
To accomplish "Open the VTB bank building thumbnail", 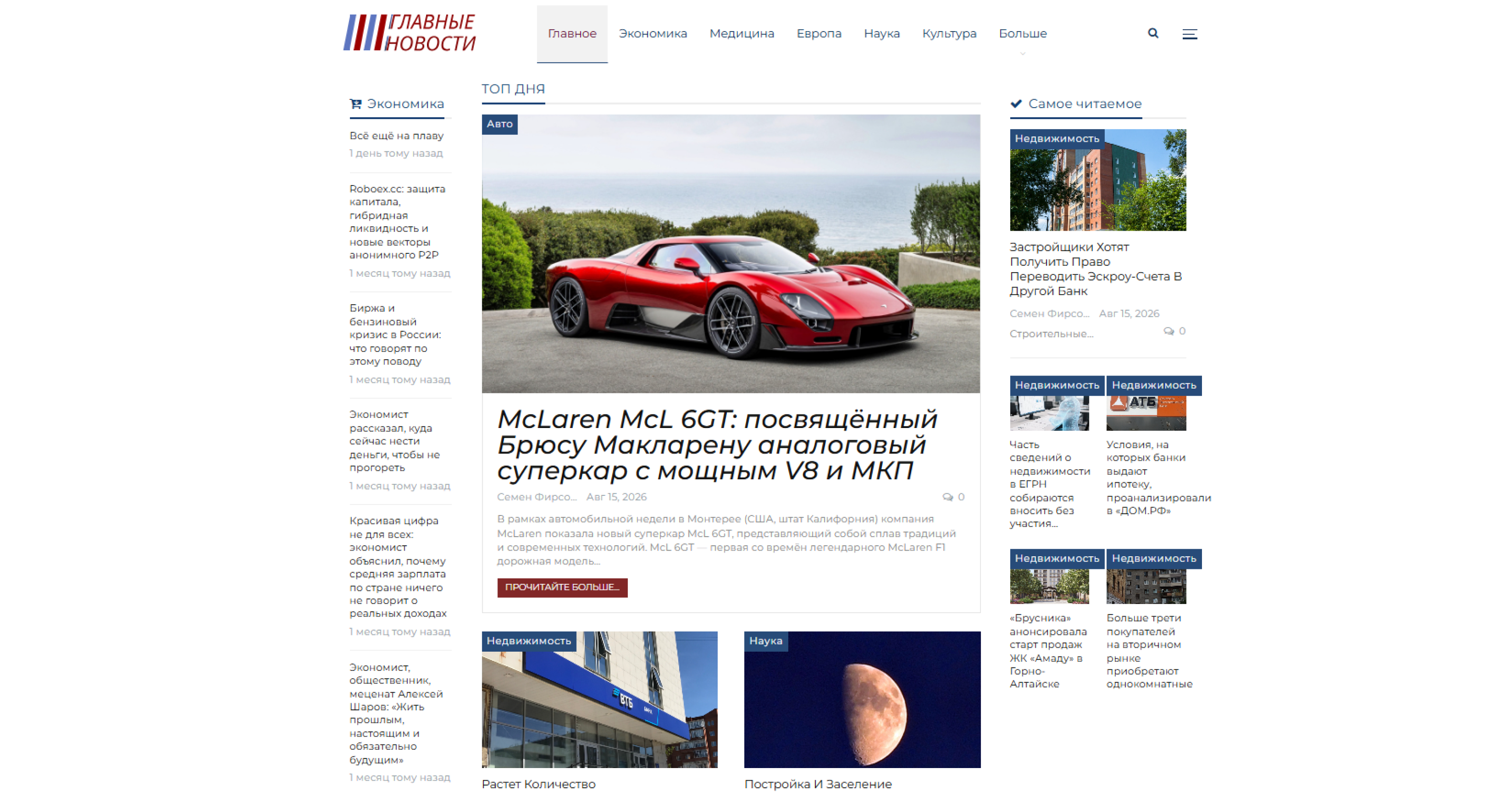I will pyautogui.click(x=599, y=699).
